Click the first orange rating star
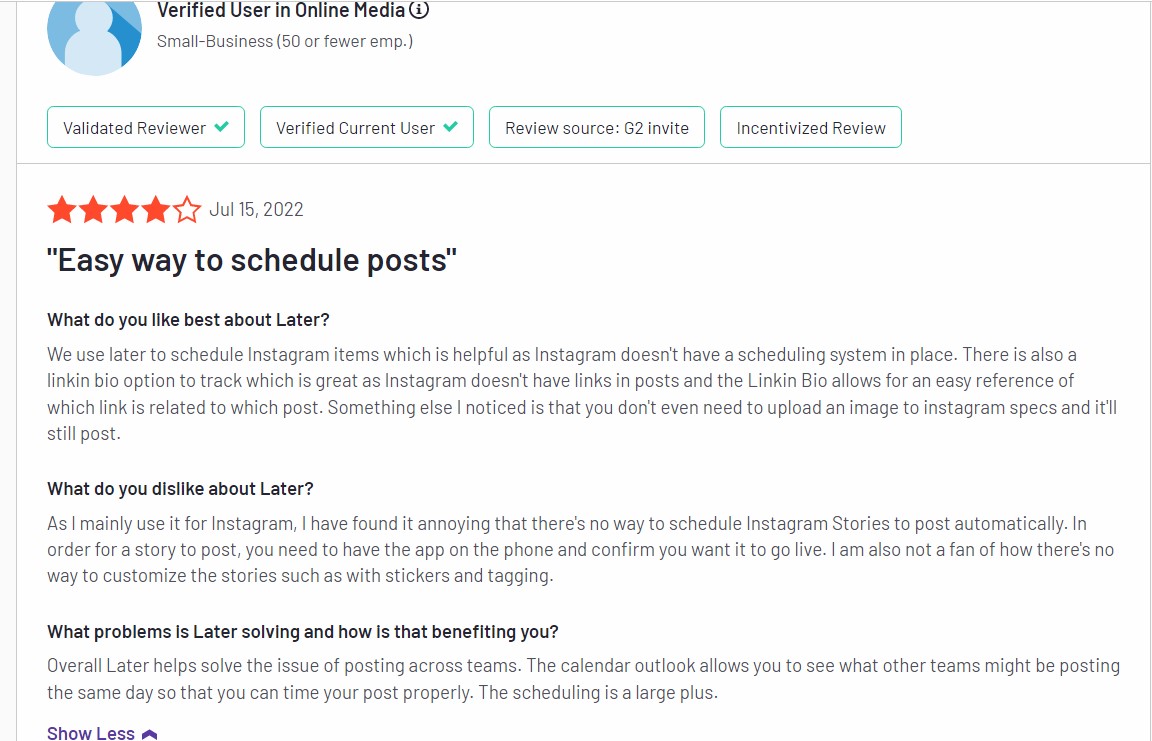The width and height of the screenshot is (1152, 741). pos(62,210)
